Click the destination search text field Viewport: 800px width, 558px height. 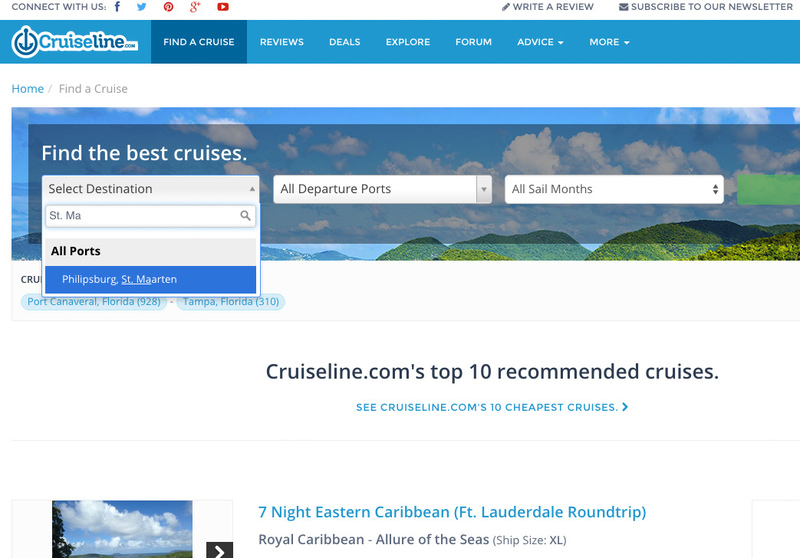click(151, 216)
